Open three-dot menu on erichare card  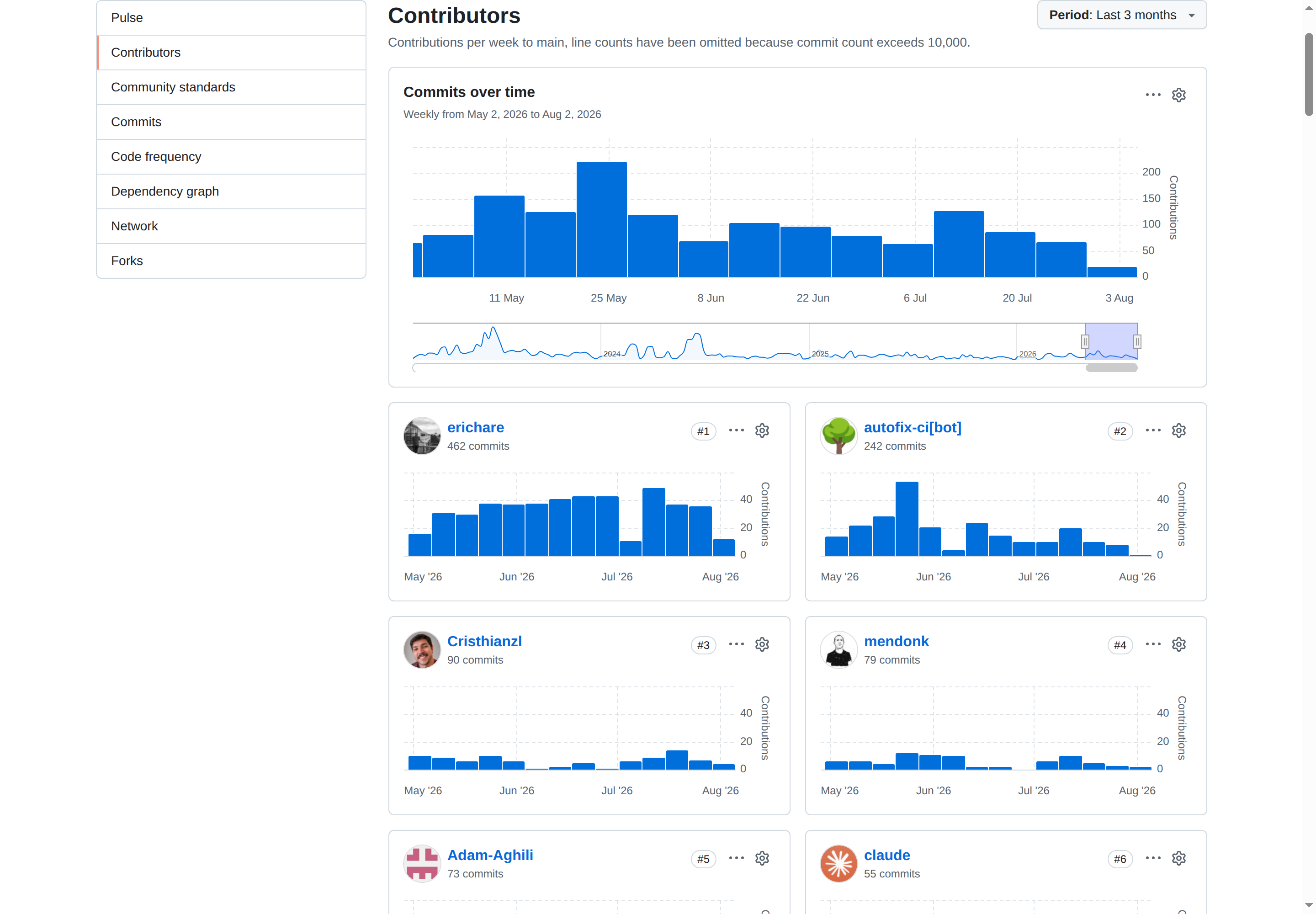(737, 430)
